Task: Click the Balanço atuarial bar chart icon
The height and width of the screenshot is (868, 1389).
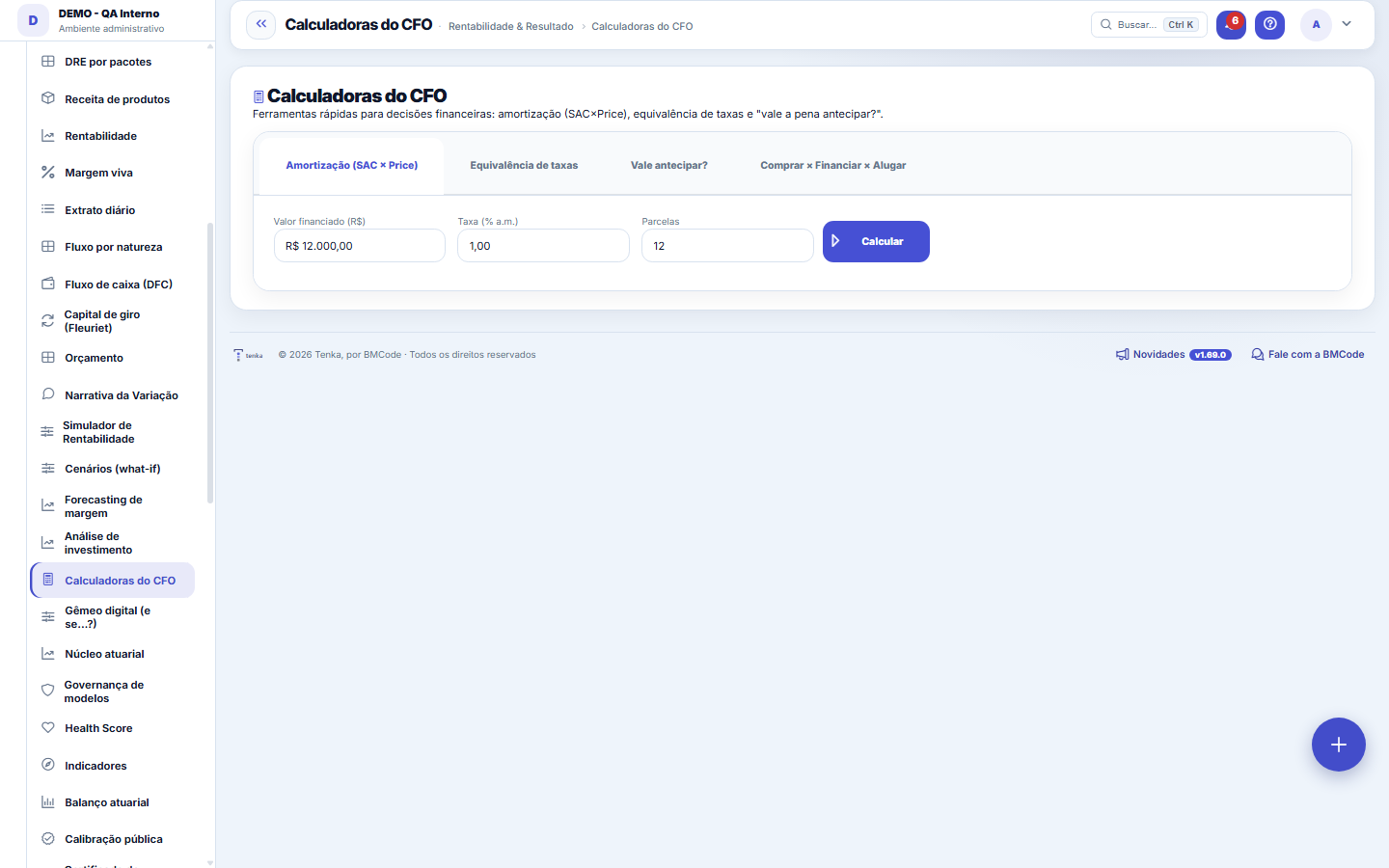Action: 48,801
